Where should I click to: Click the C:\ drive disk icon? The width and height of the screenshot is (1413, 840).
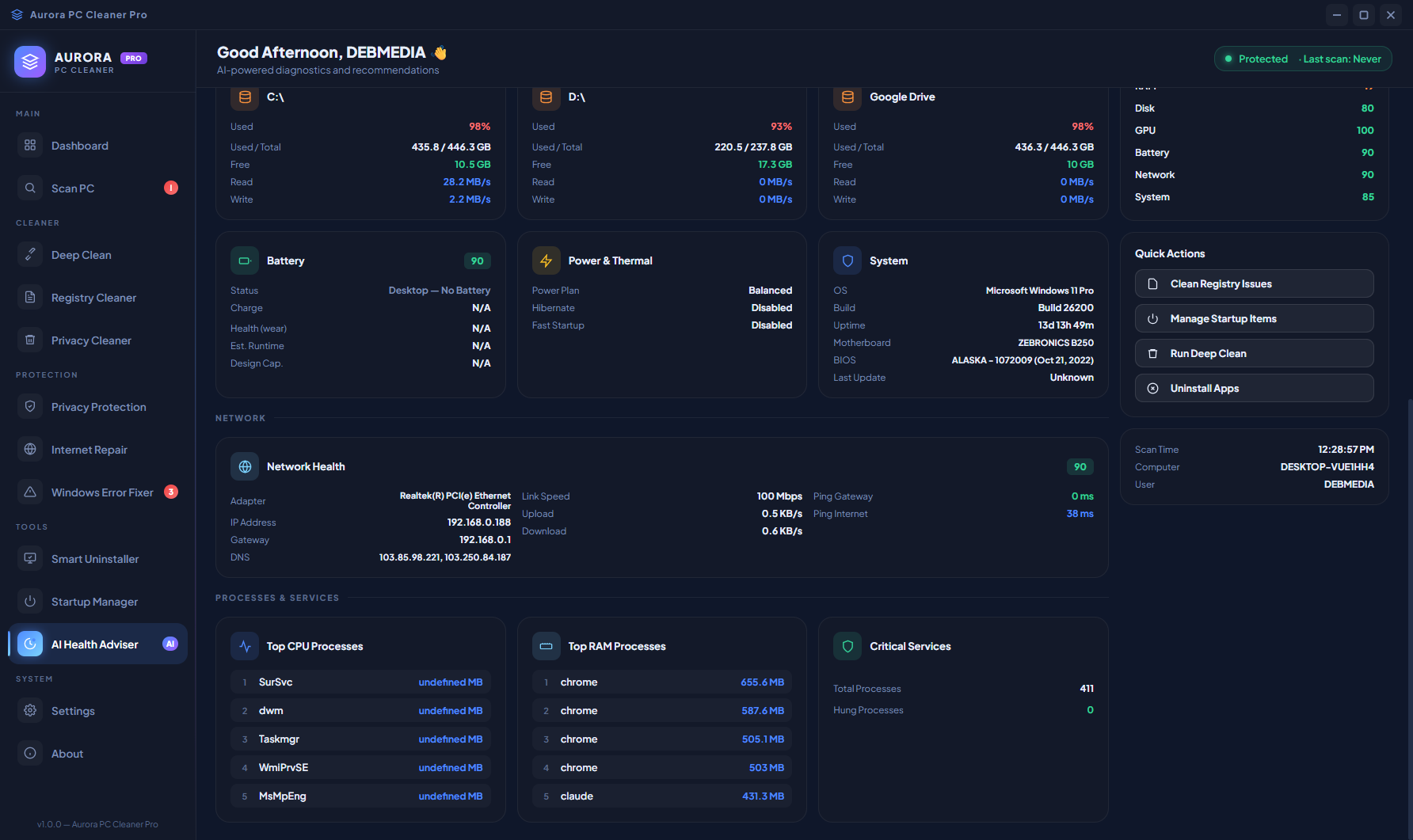(245, 97)
